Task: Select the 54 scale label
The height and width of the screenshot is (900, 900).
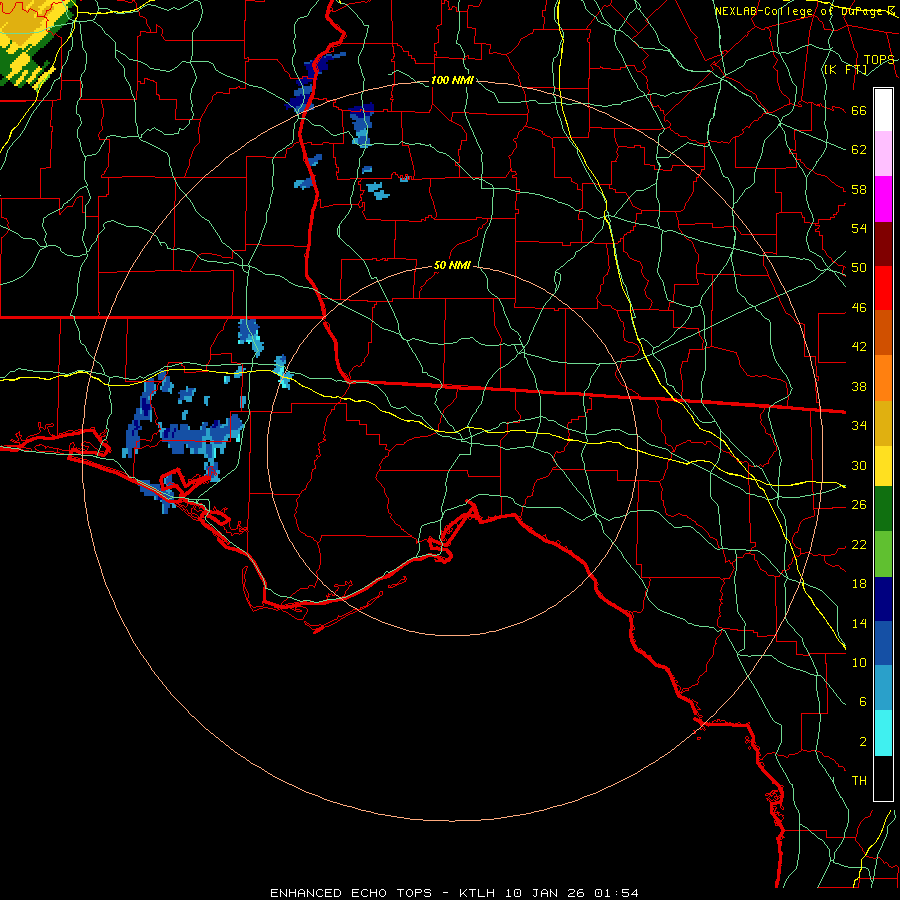Action: coord(859,228)
